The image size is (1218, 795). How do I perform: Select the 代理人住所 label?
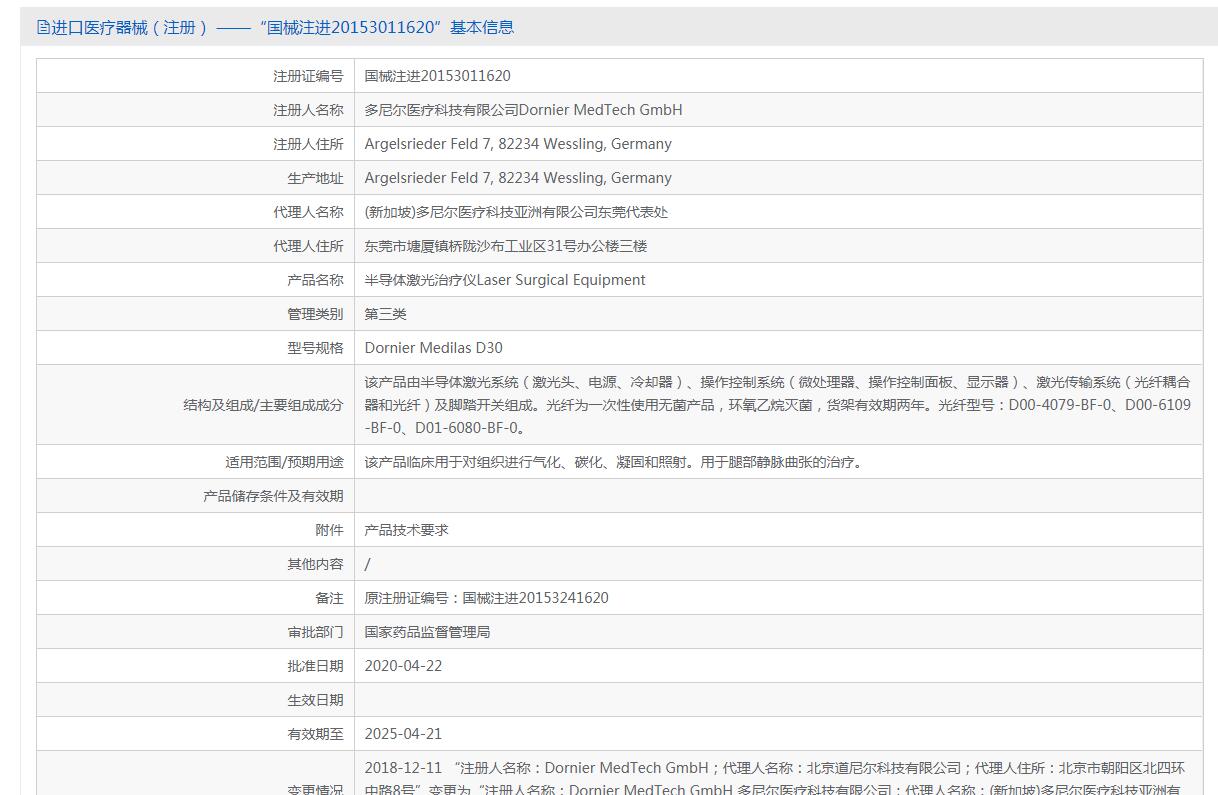(x=308, y=246)
